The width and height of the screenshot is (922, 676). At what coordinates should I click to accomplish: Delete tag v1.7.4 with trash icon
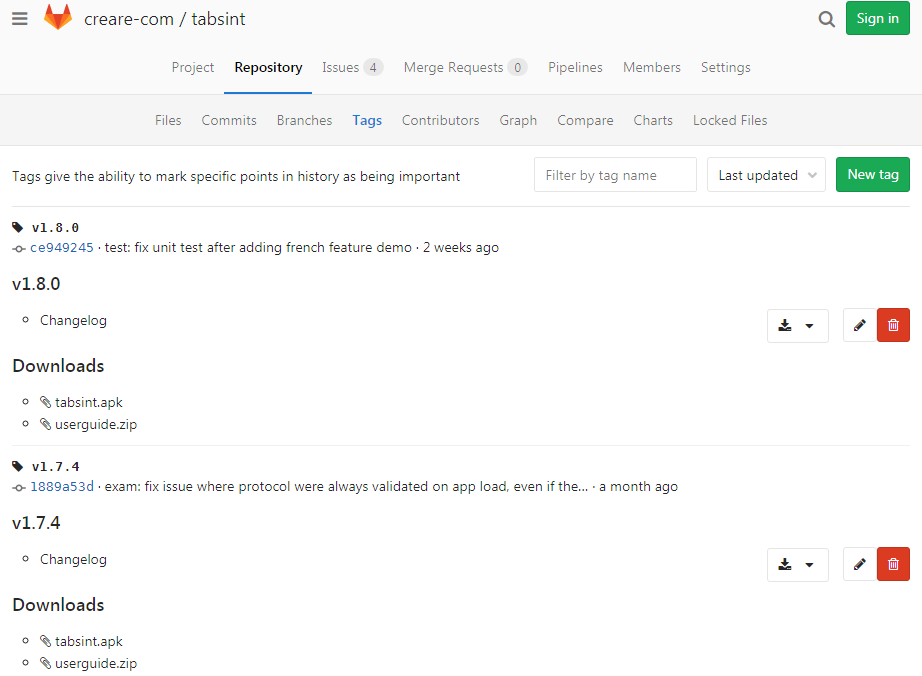[x=893, y=564]
